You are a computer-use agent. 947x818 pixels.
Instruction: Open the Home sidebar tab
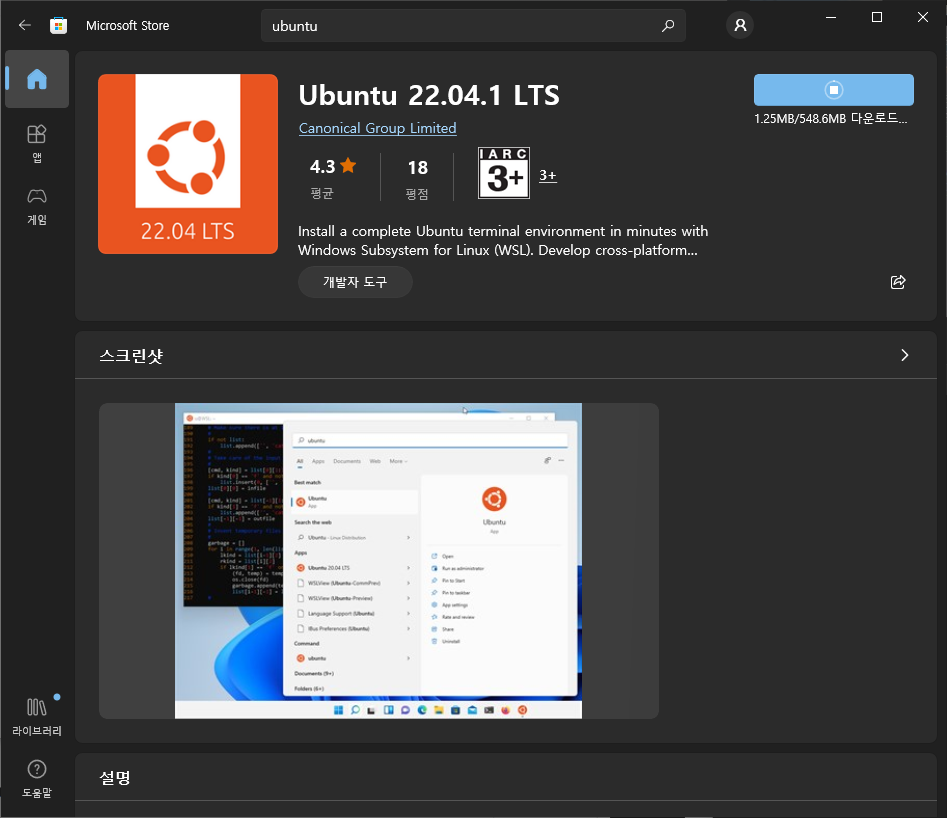(x=37, y=79)
